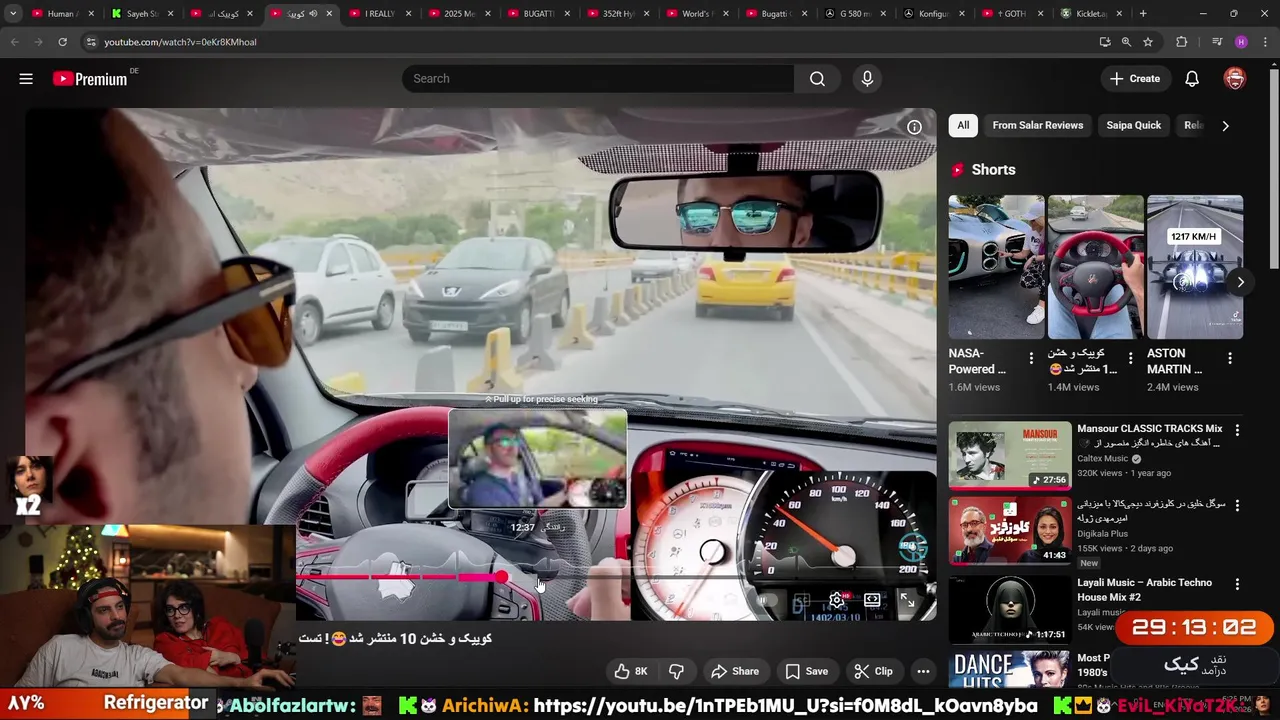Like the video showing 8K likes
This screenshot has width=1280, height=720.
(x=631, y=671)
